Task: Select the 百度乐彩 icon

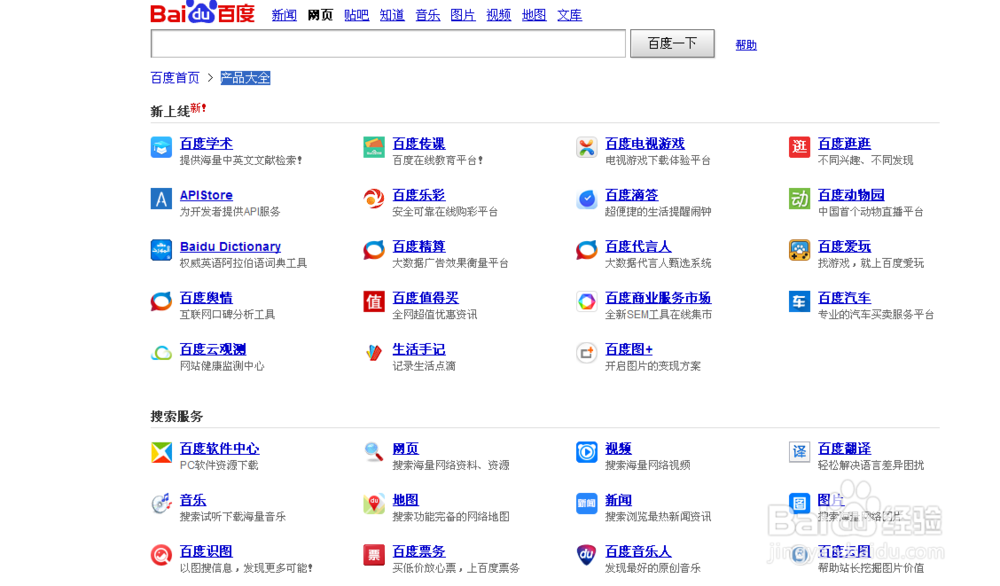Action: coord(373,198)
